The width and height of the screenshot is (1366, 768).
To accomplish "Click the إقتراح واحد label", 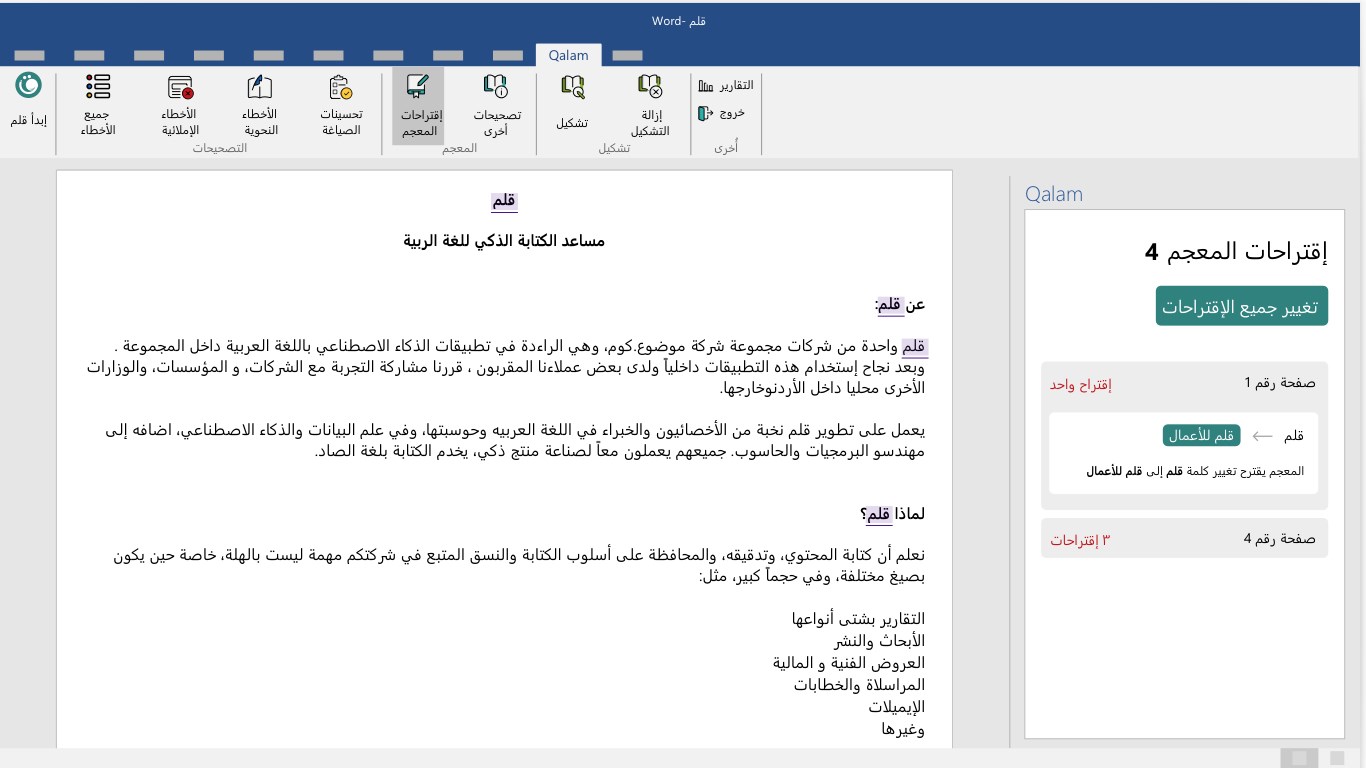I will tap(1080, 384).
